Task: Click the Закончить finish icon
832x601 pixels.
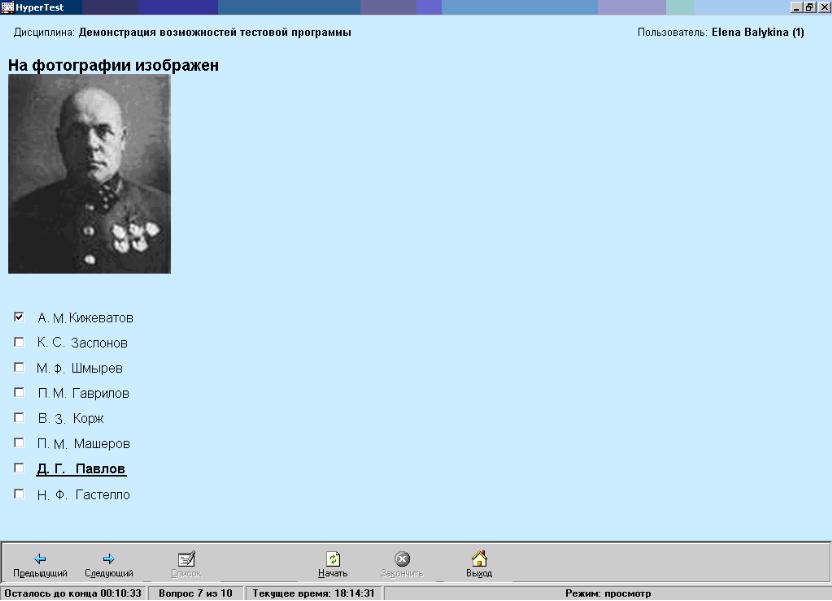Action: point(402,559)
